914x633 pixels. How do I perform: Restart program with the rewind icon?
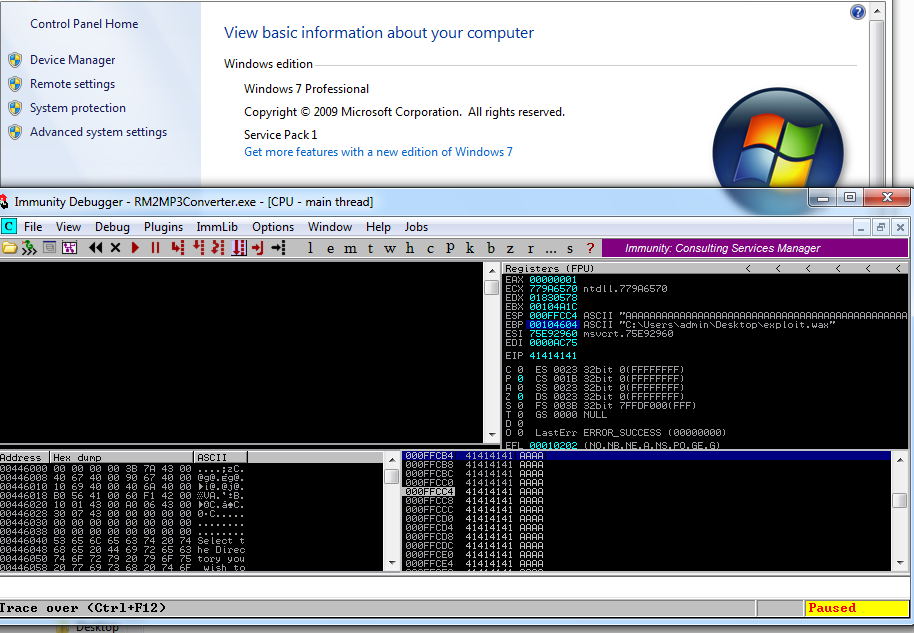pos(96,248)
